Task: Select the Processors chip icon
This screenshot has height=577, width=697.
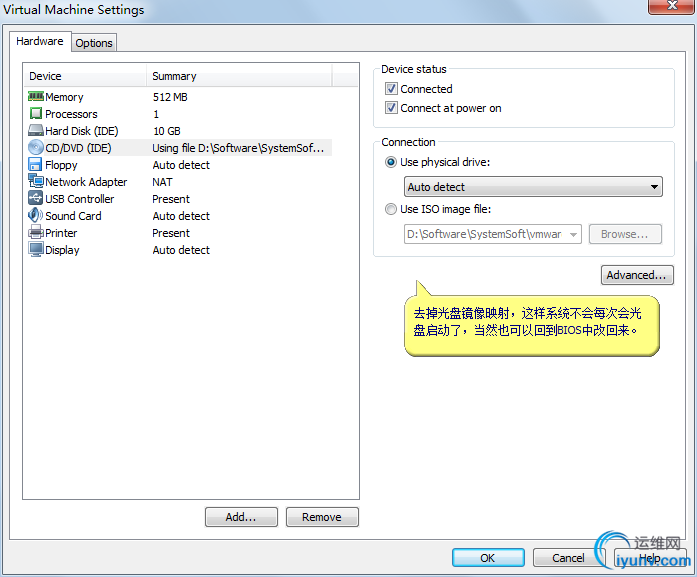Action: coord(36,114)
